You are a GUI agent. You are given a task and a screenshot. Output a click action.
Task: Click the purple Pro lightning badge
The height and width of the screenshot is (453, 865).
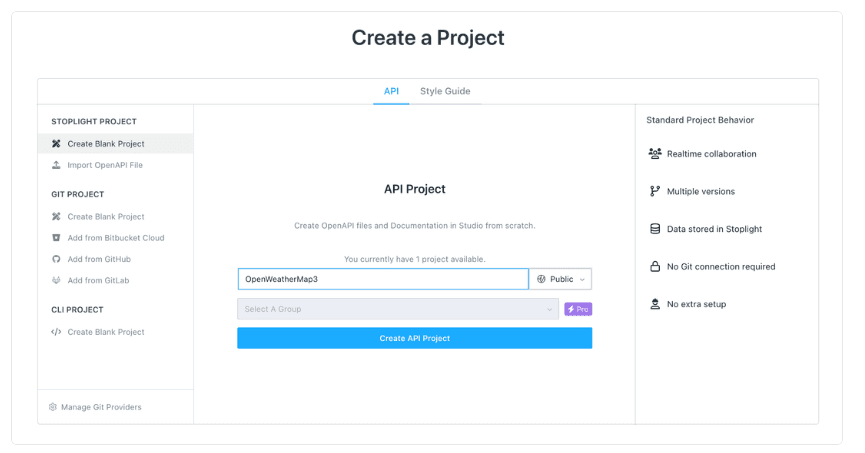(578, 310)
